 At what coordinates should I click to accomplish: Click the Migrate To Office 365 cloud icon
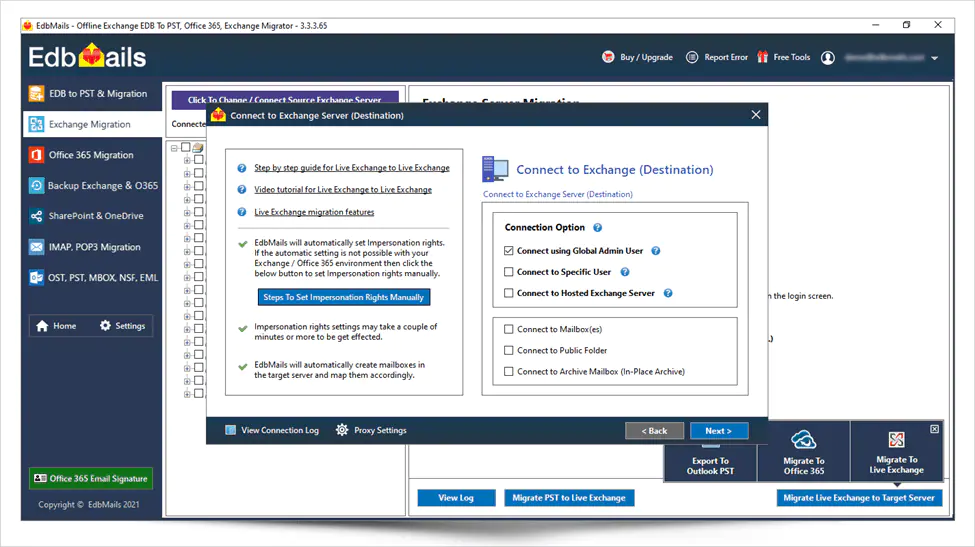(803, 440)
